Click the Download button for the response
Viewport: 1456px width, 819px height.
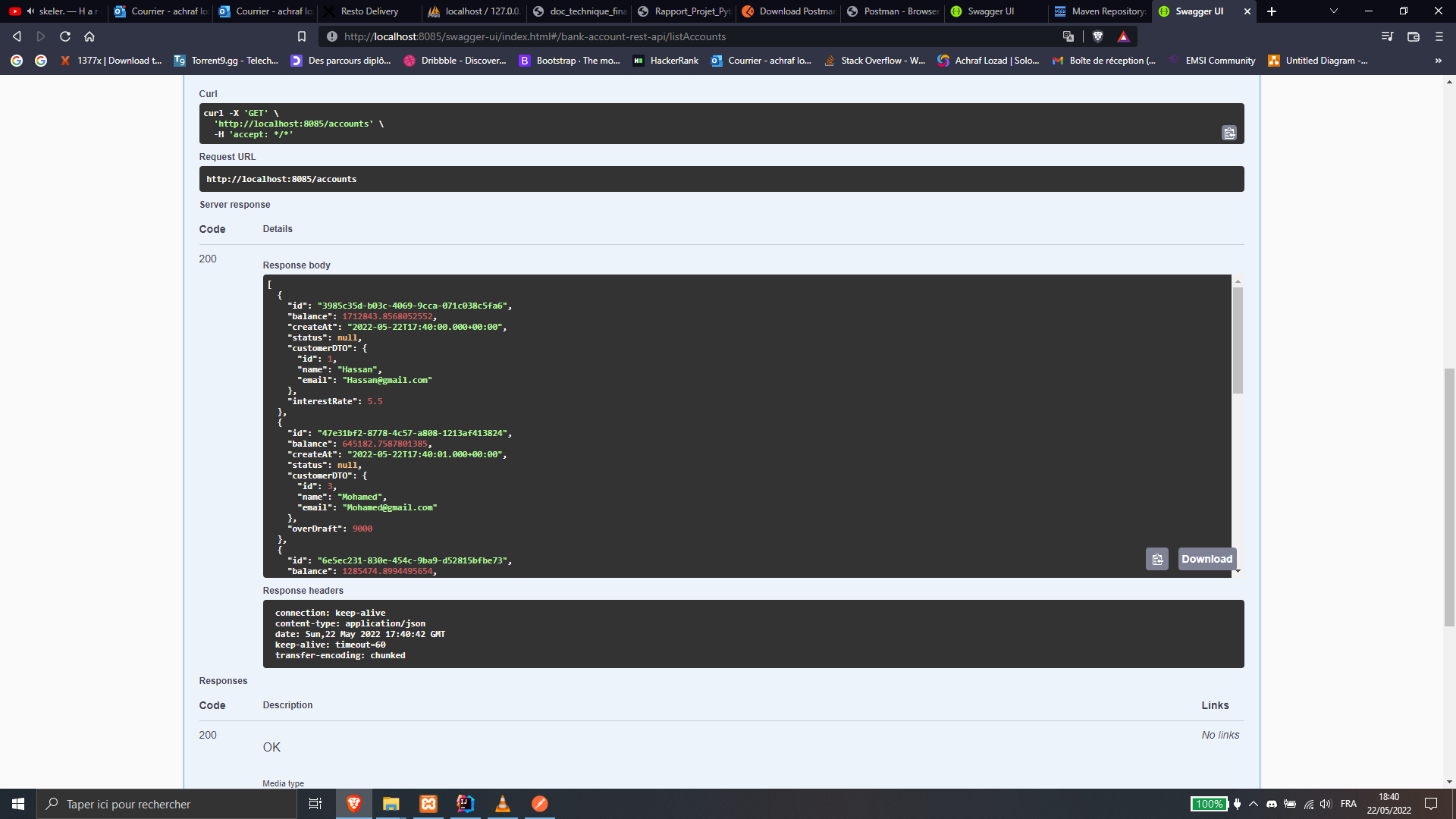point(1207,559)
